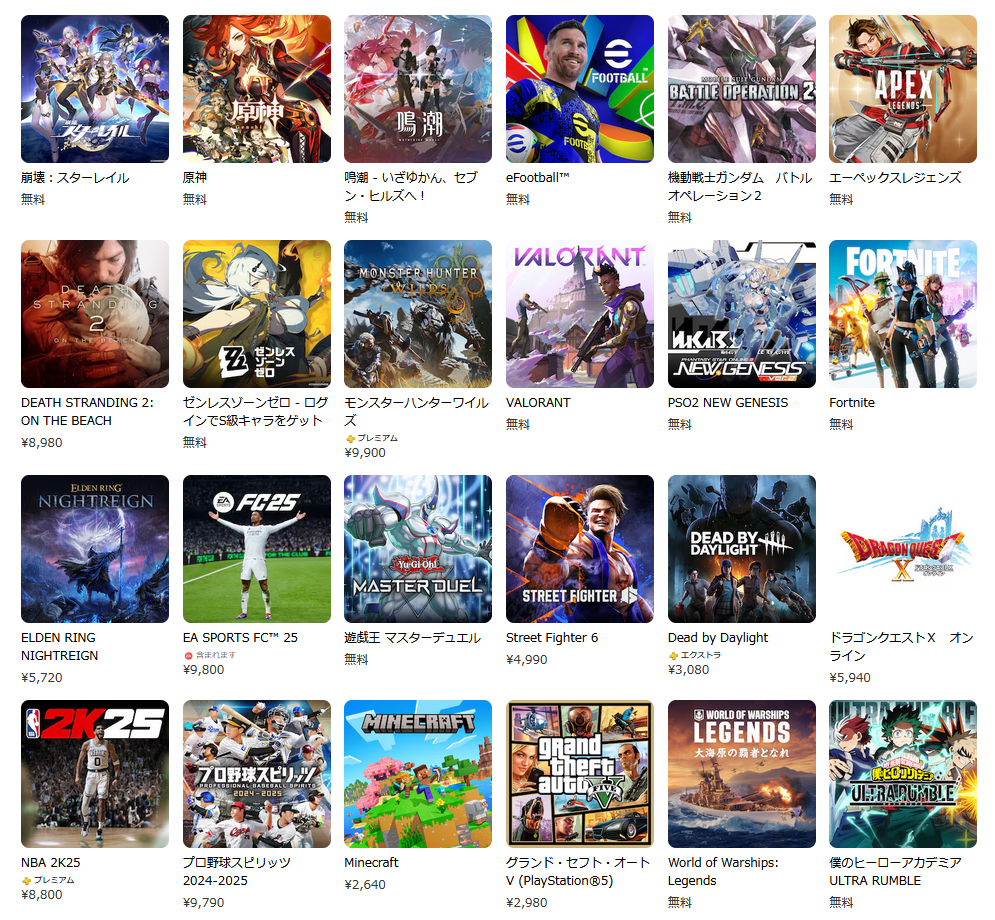This screenshot has height=920, width=995.
Task: Click the VALORANT title text
Action: [x=538, y=403]
